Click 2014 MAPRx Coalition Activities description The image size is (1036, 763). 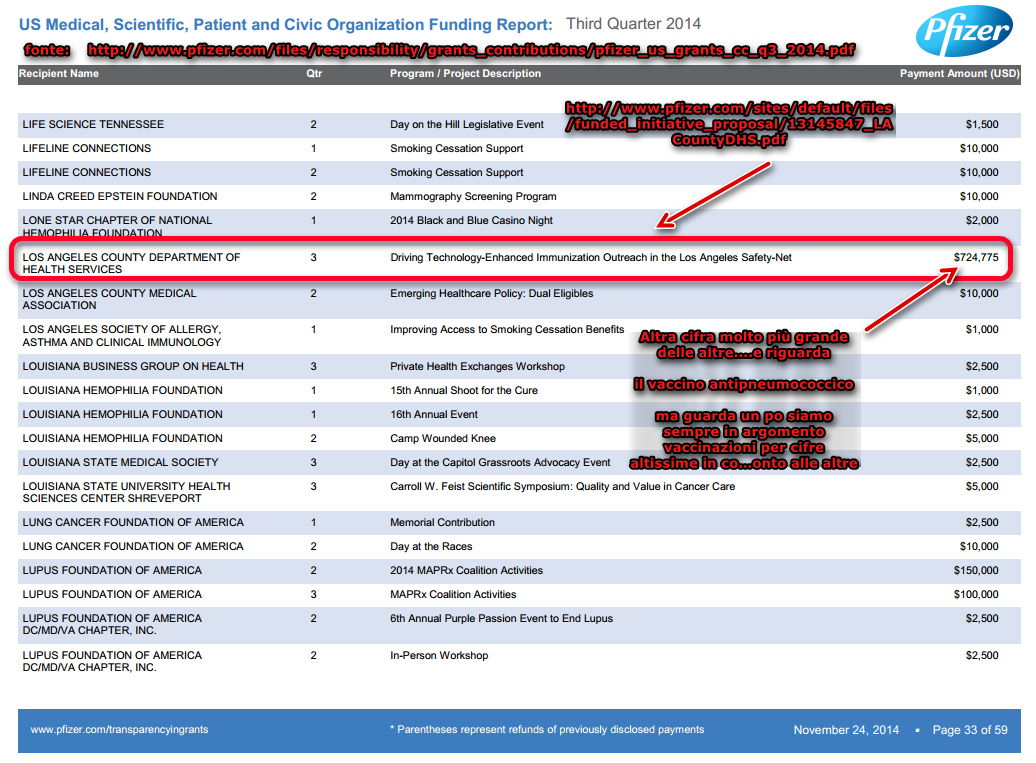pos(466,570)
